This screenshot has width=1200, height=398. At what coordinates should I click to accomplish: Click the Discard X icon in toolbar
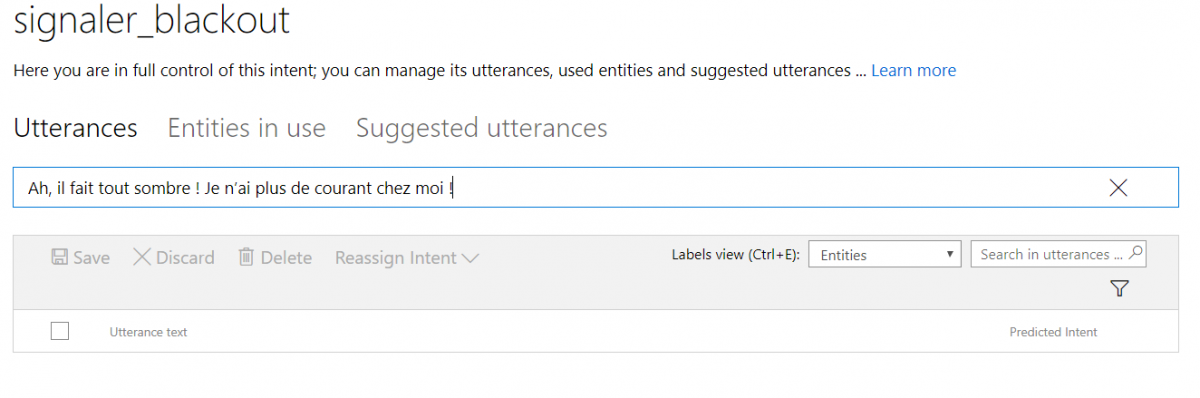coord(142,257)
